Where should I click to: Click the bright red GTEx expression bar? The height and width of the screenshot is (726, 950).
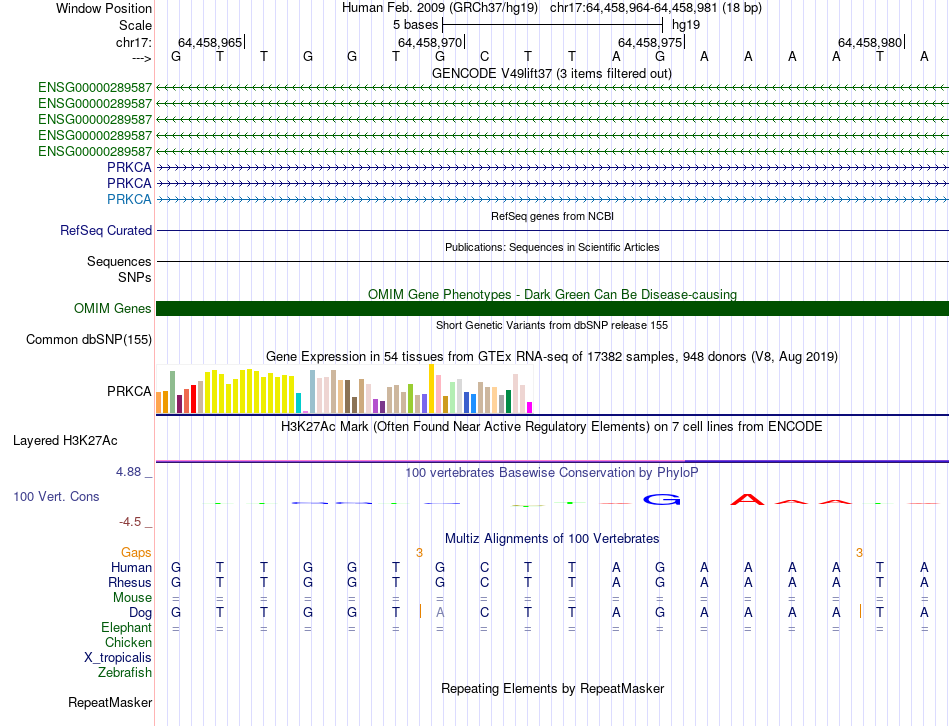tap(193, 399)
